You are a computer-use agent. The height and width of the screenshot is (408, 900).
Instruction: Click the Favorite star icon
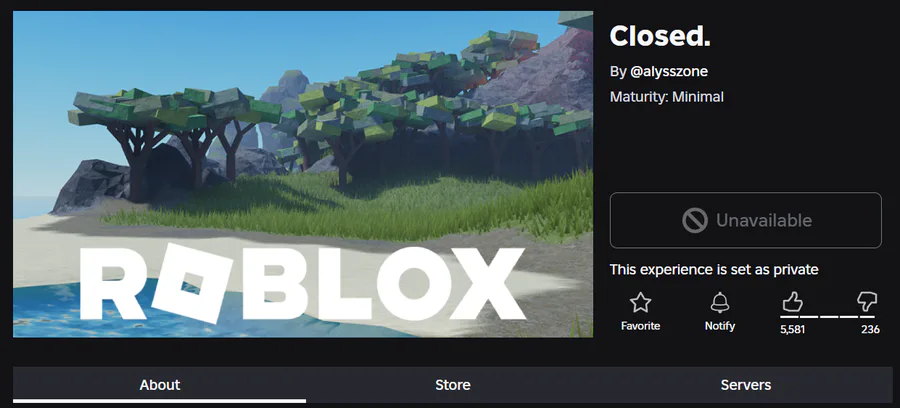click(x=640, y=302)
